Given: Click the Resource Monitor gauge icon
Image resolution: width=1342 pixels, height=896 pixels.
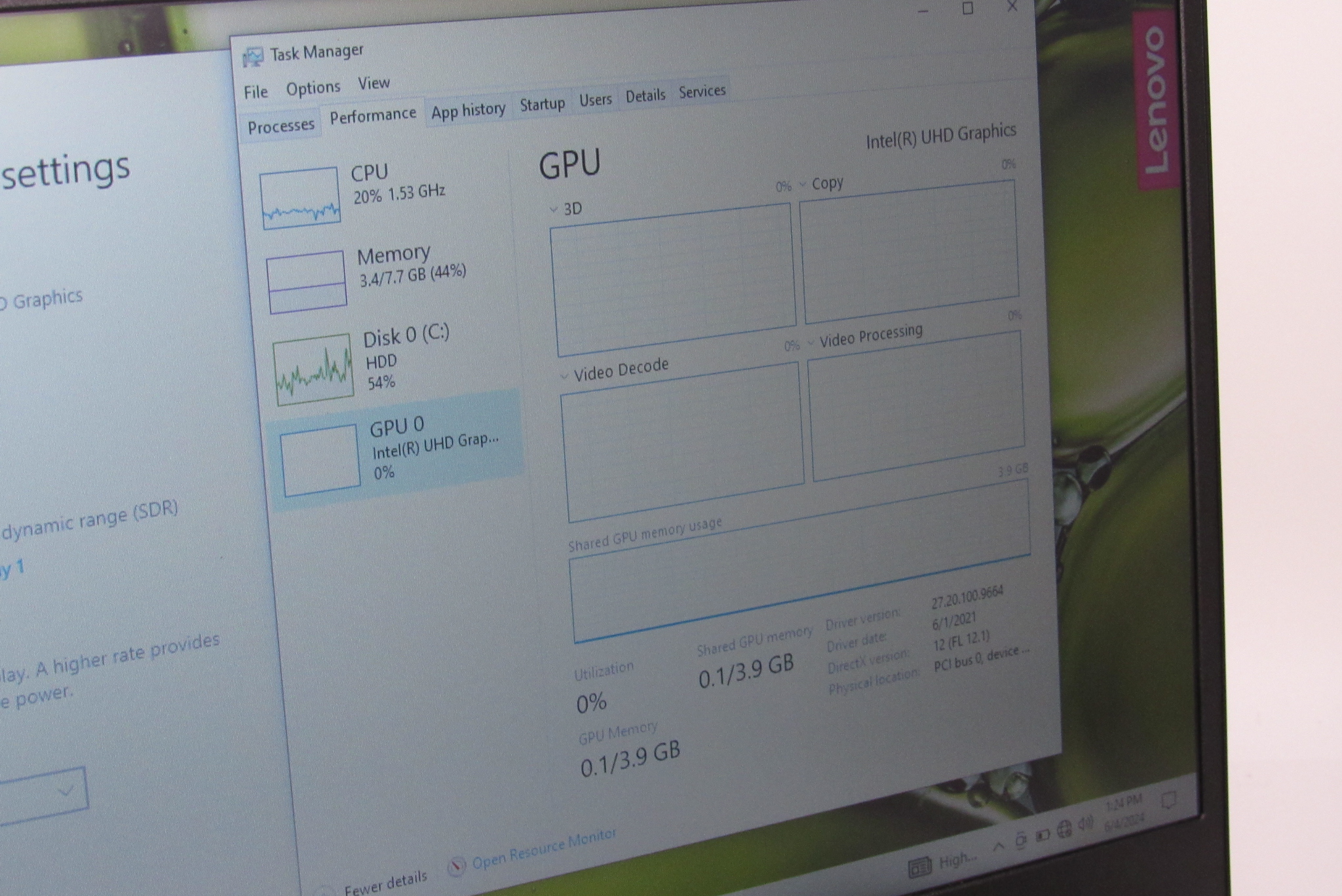Looking at the screenshot, I should click(x=456, y=866).
